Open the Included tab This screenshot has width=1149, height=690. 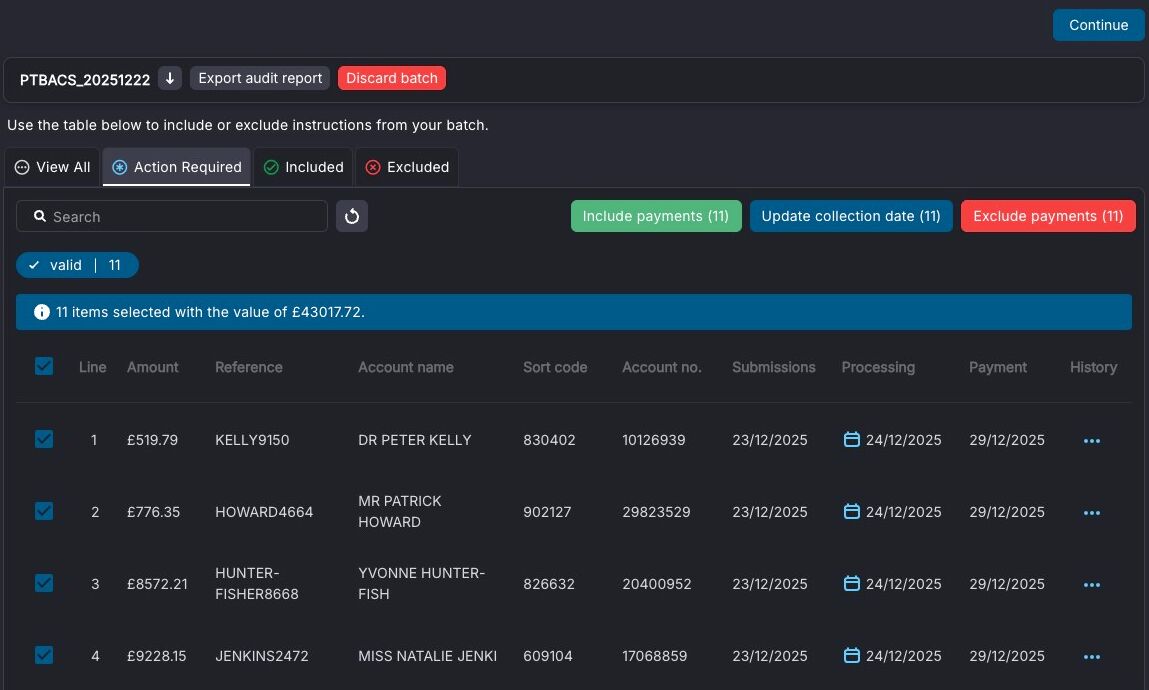(x=303, y=167)
